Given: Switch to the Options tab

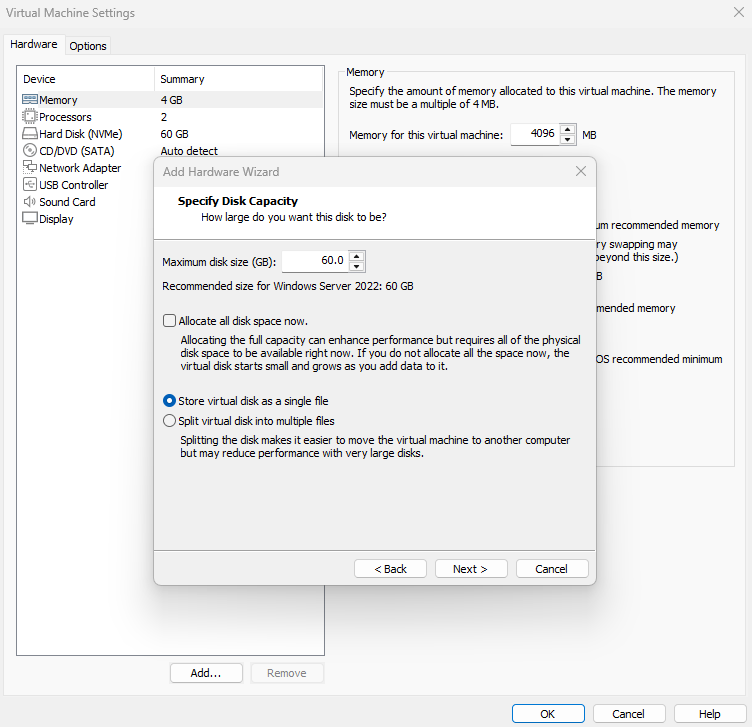Looking at the screenshot, I should click(x=88, y=46).
